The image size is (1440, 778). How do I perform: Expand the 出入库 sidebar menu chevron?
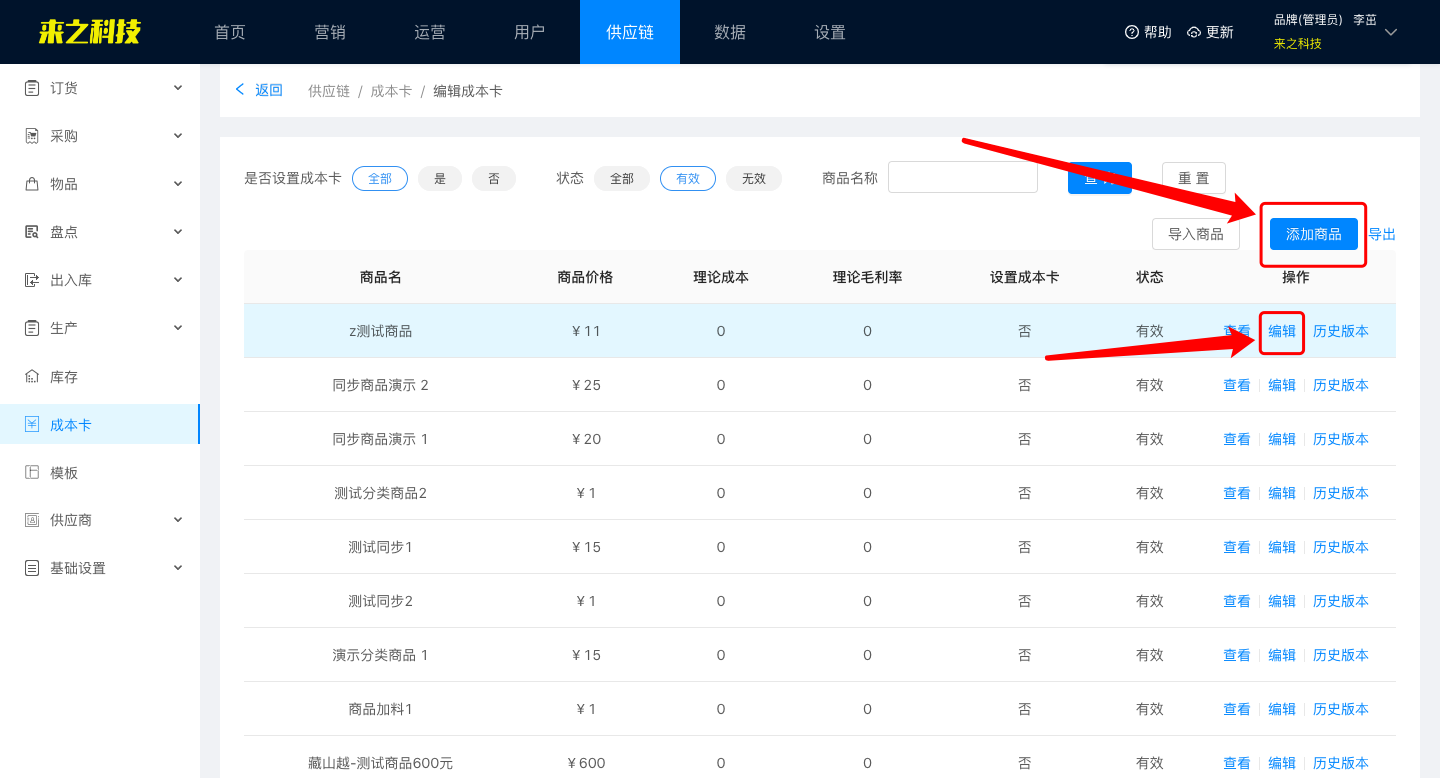[178, 280]
